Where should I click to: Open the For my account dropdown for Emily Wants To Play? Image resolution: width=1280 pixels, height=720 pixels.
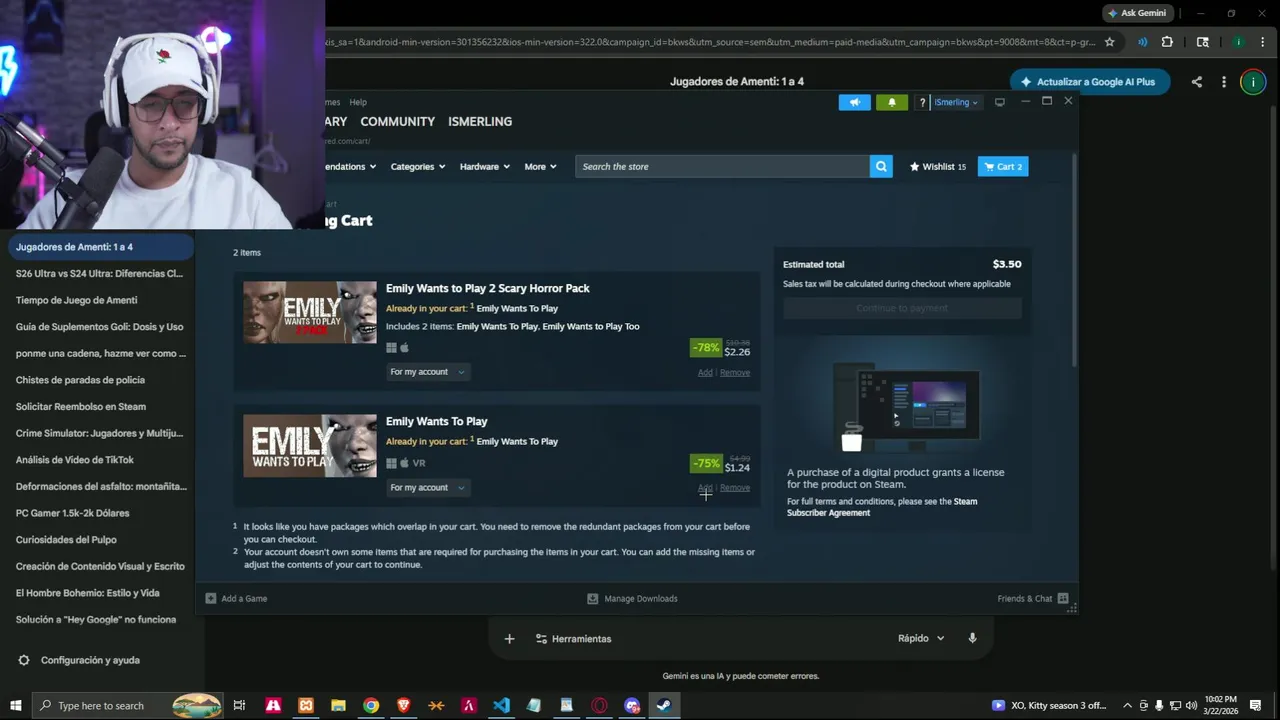click(x=428, y=488)
